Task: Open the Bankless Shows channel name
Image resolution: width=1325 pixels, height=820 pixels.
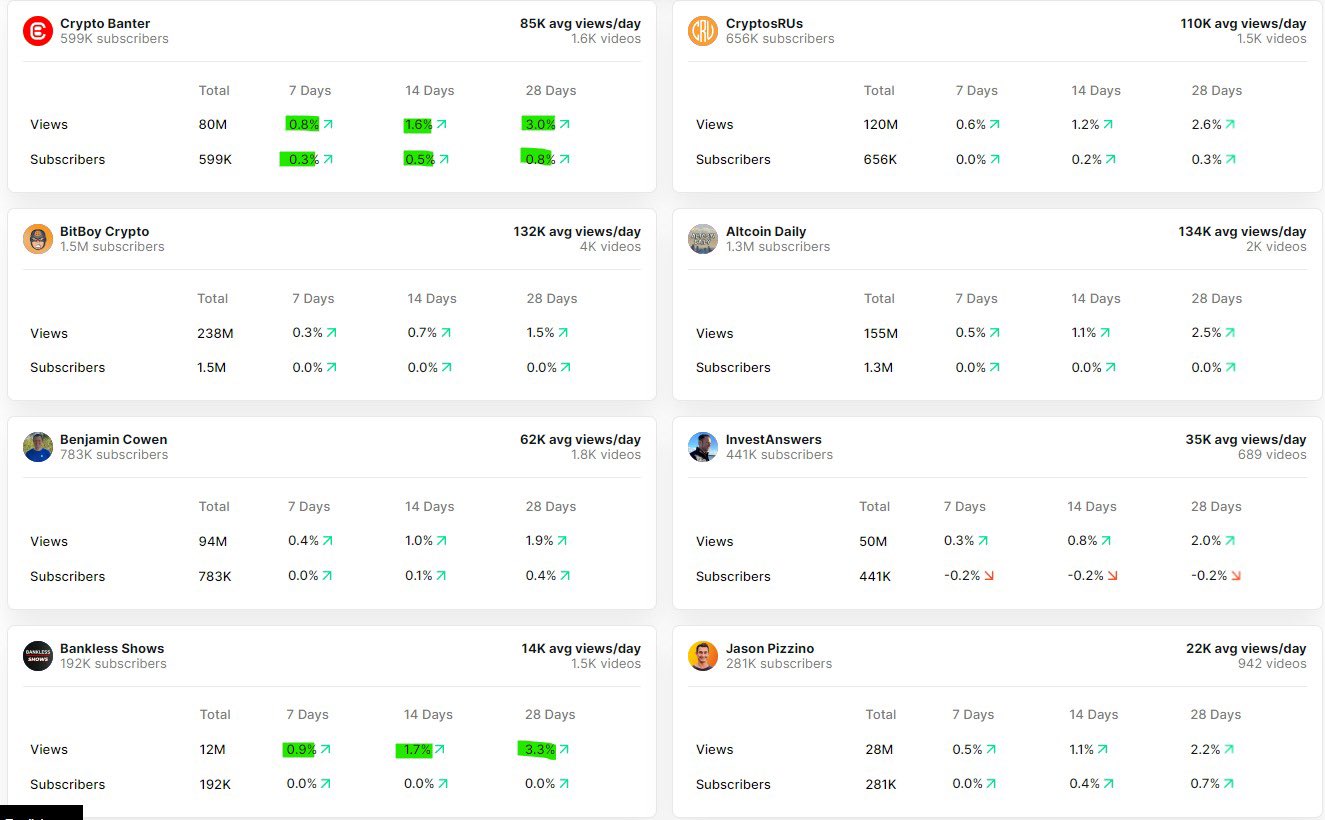Action: point(112,649)
